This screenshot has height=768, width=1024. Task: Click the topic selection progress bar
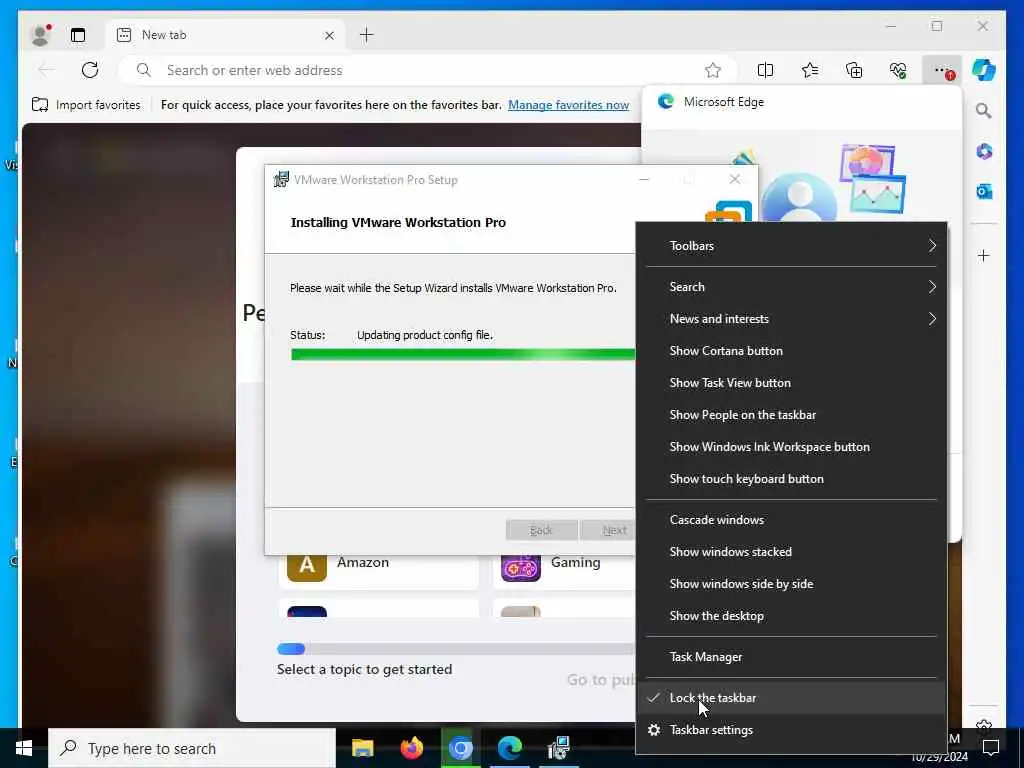coord(455,648)
